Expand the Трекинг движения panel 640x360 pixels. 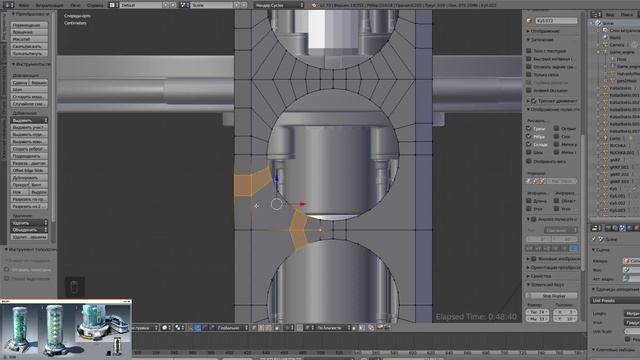pyautogui.click(x=553, y=100)
